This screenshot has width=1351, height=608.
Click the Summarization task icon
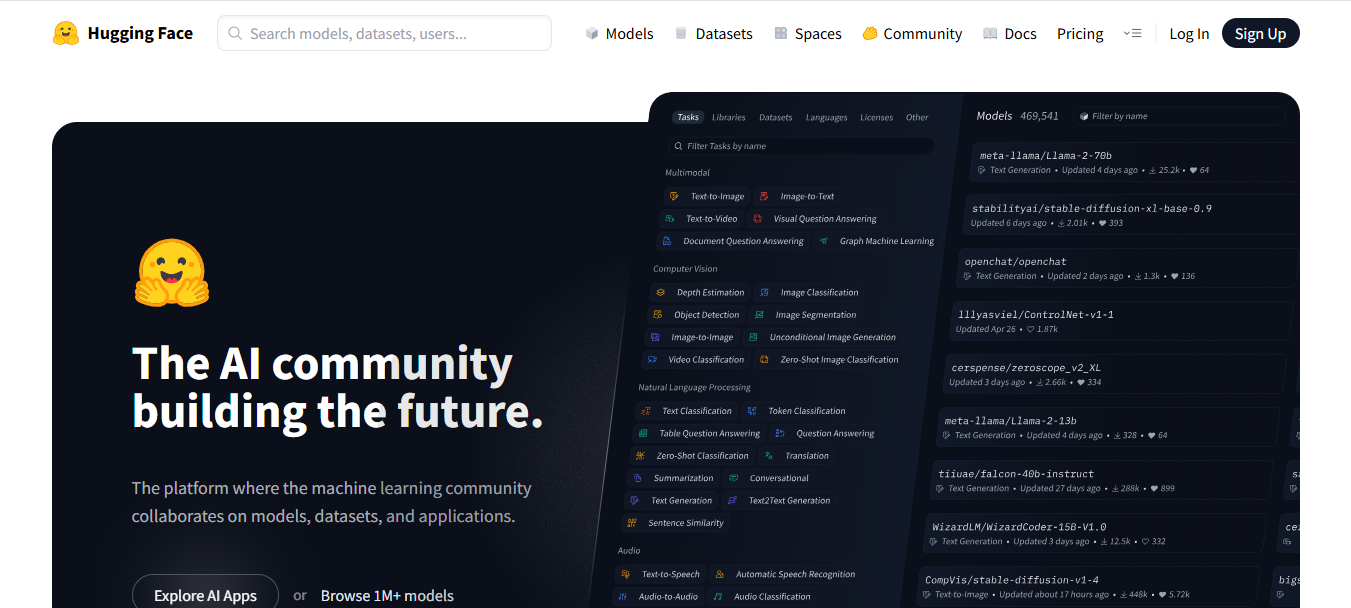click(x=638, y=478)
